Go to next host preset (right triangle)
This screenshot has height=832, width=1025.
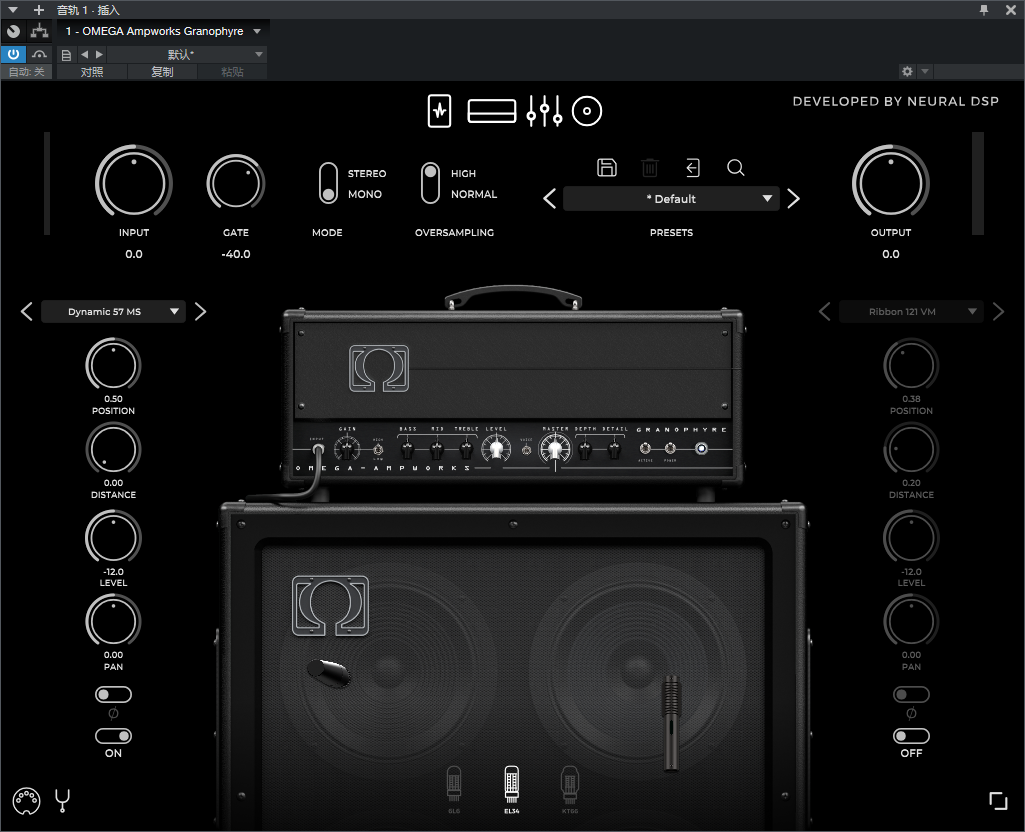coord(99,54)
